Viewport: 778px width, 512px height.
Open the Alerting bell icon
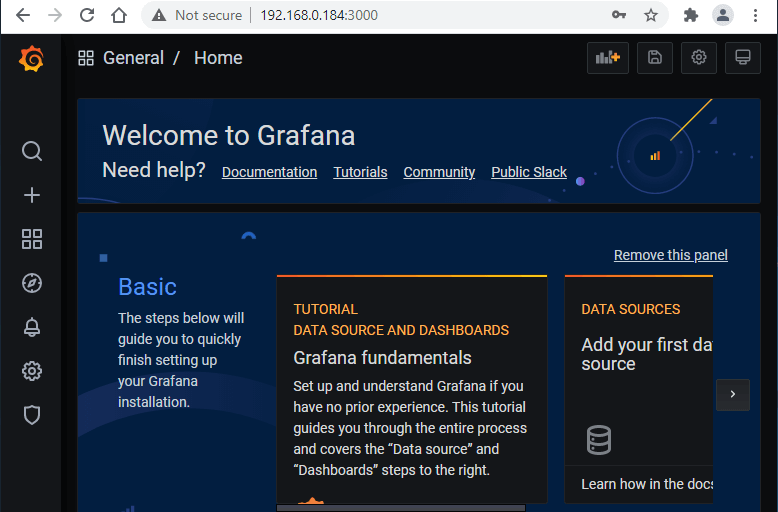pos(32,327)
